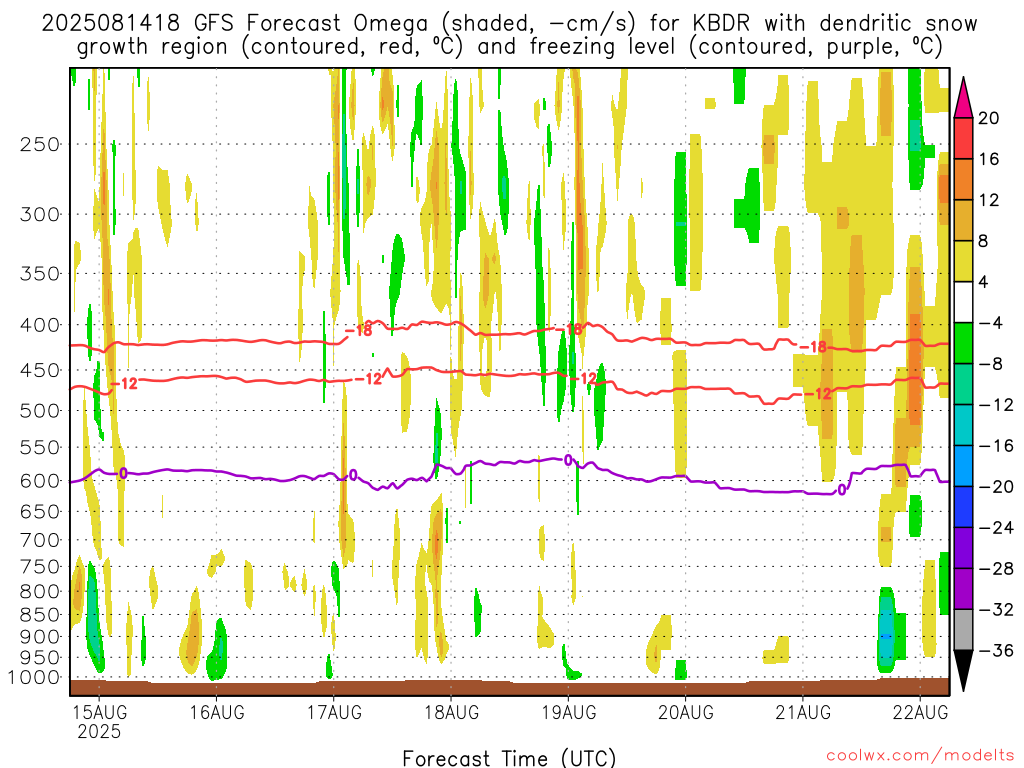Image resolution: width=1024 pixels, height=768 pixels.
Task: Click the 17AUG time axis label
Action: (334, 712)
